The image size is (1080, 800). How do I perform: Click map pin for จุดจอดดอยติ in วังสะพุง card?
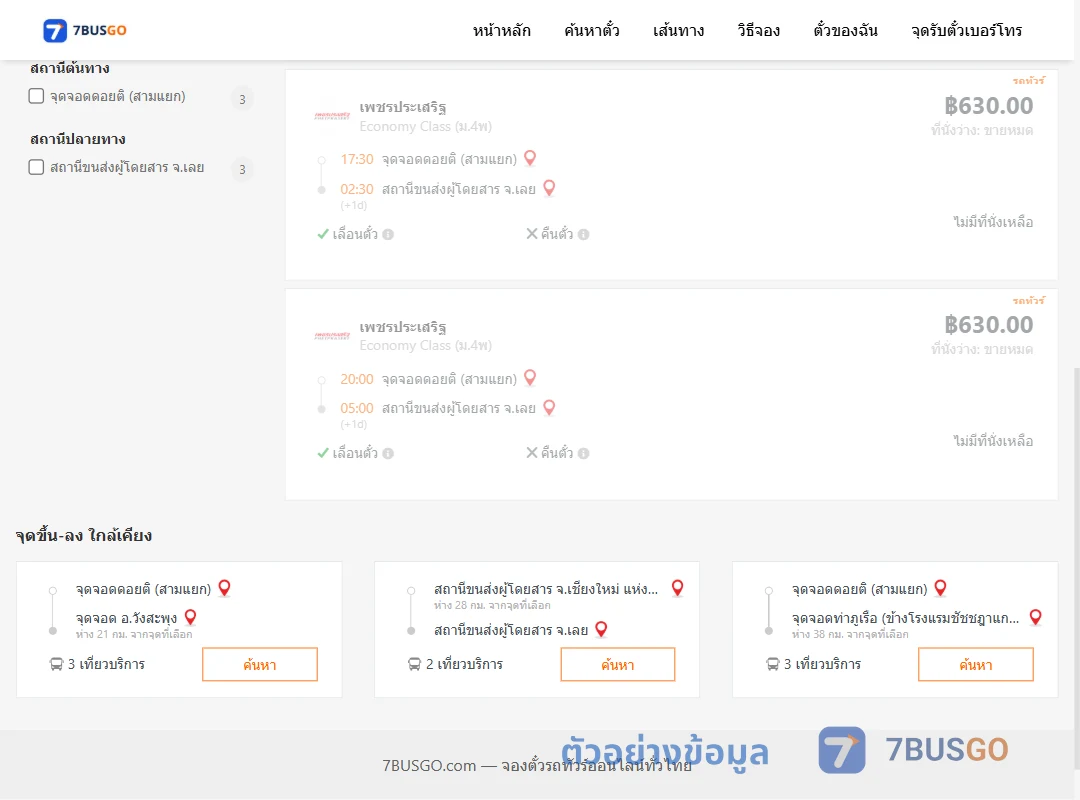coord(224,588)
